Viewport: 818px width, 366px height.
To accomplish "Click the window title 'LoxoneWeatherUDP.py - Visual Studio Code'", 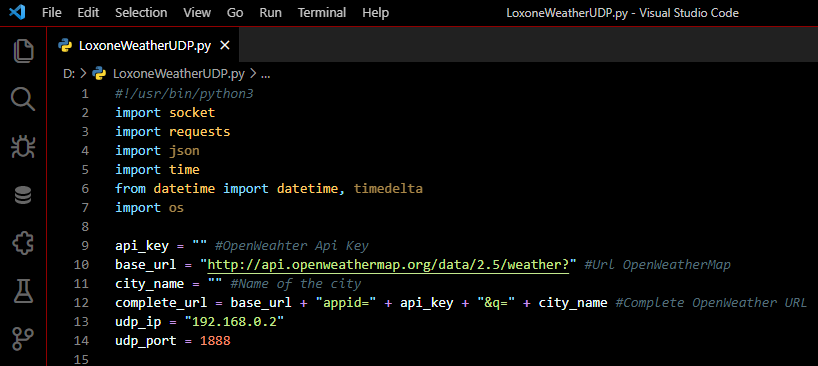I will (622, 13).
